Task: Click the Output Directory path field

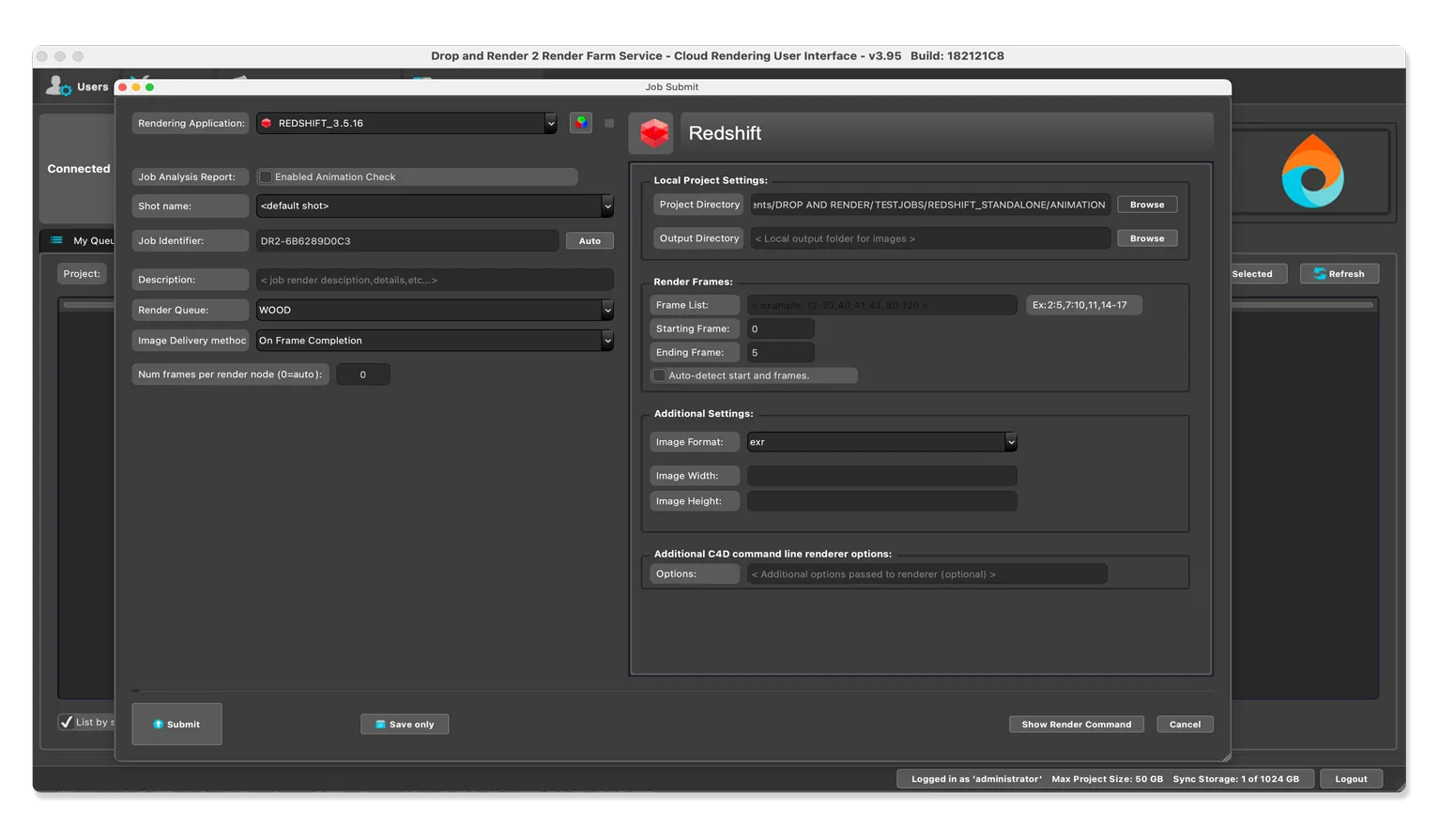Action: [x=930, y=238]
